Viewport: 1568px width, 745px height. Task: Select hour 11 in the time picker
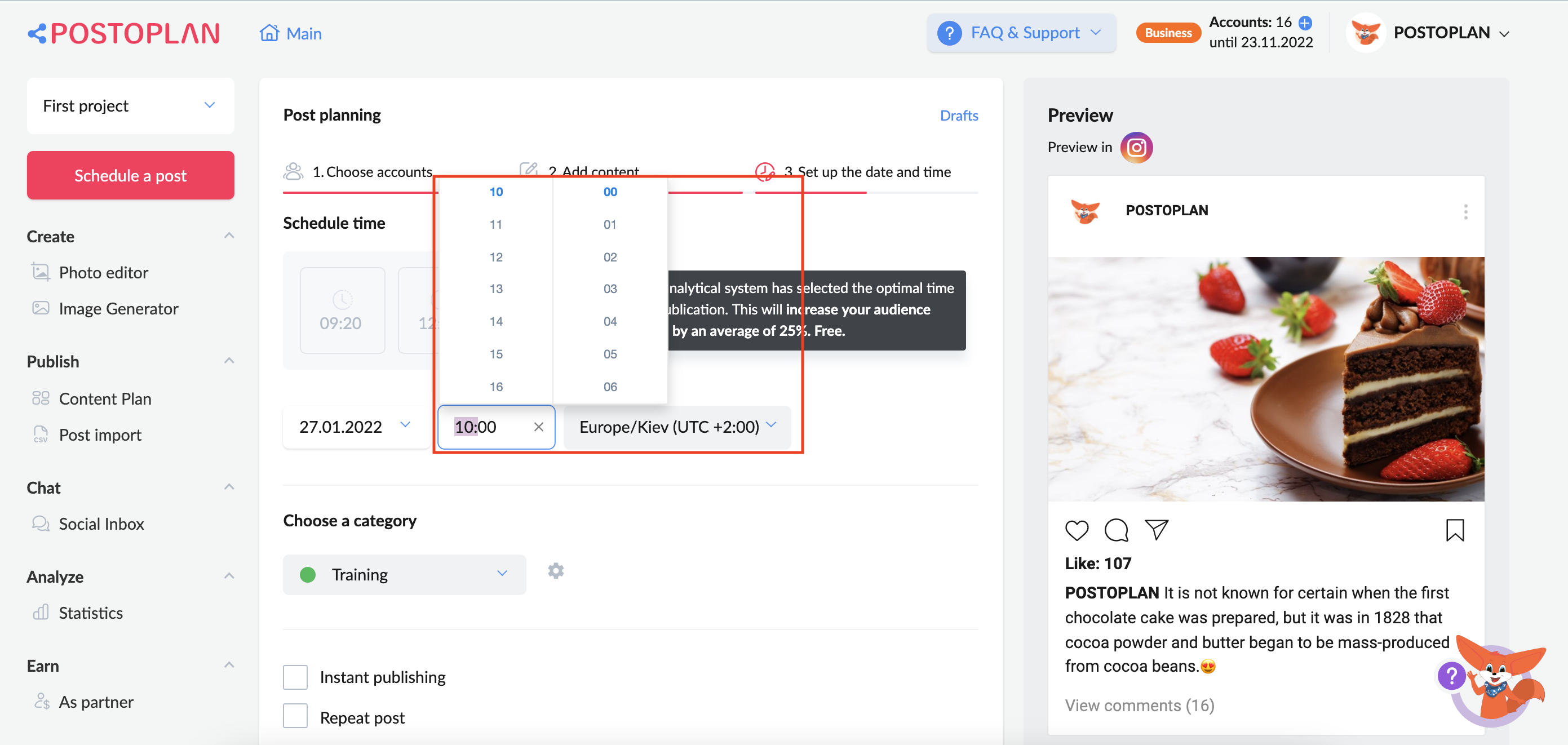pos(496,224)
